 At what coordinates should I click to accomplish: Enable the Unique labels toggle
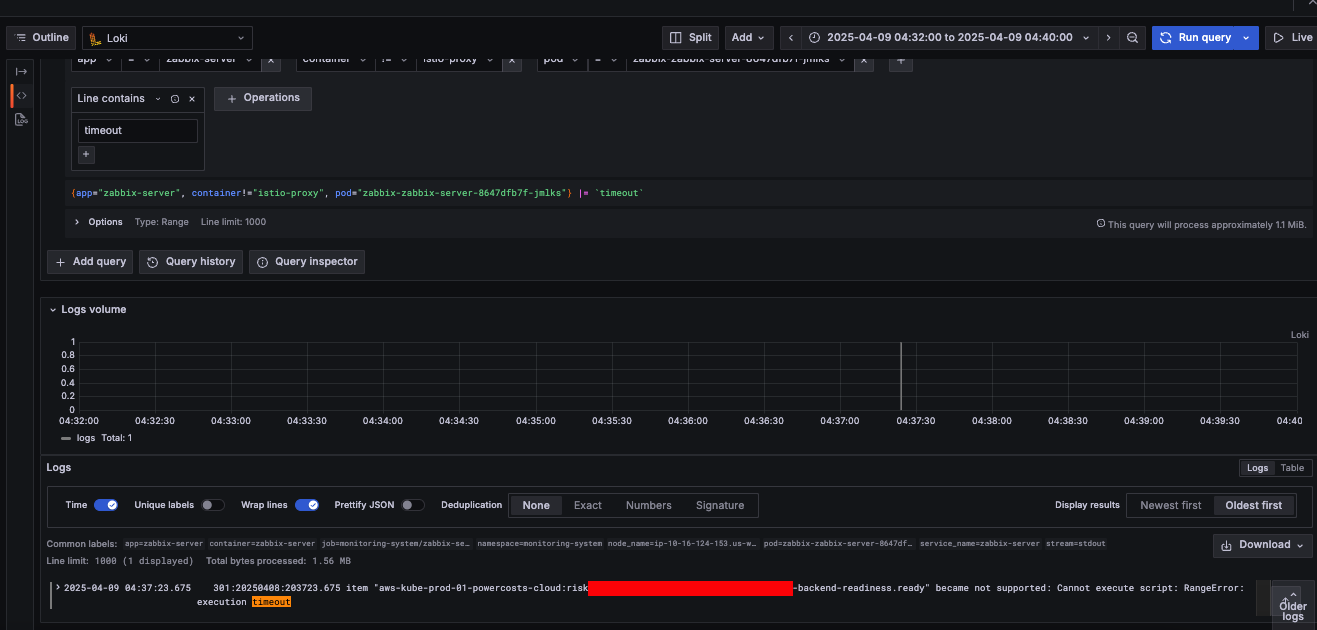click(x=212, y=505)
